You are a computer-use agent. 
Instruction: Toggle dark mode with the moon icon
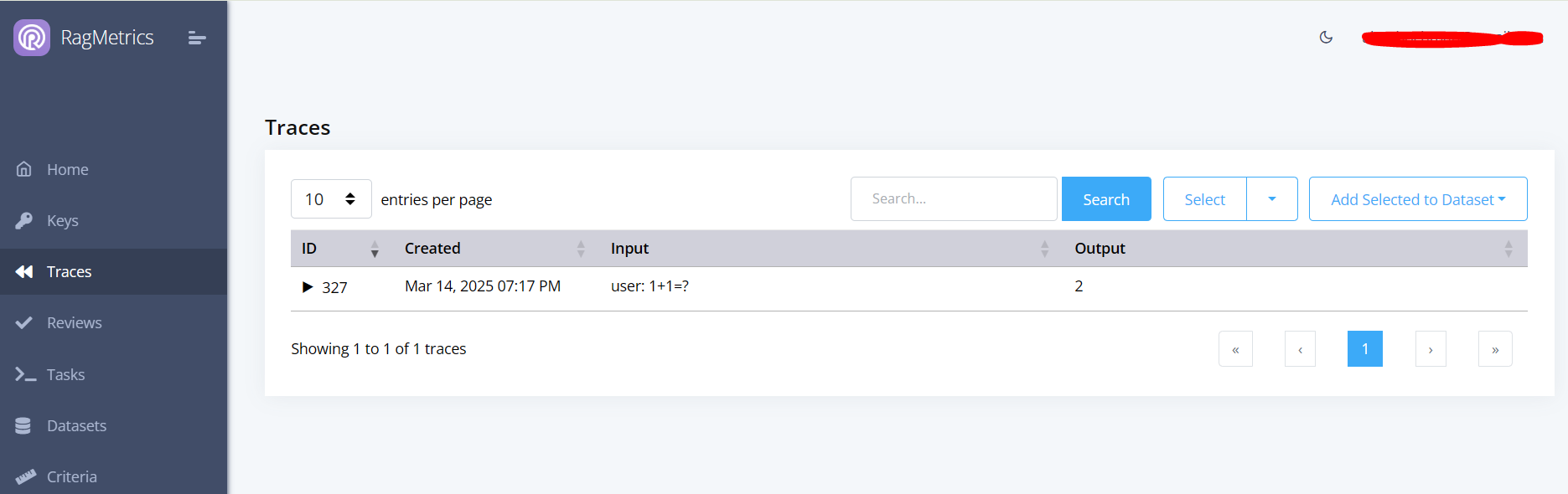1326,37
